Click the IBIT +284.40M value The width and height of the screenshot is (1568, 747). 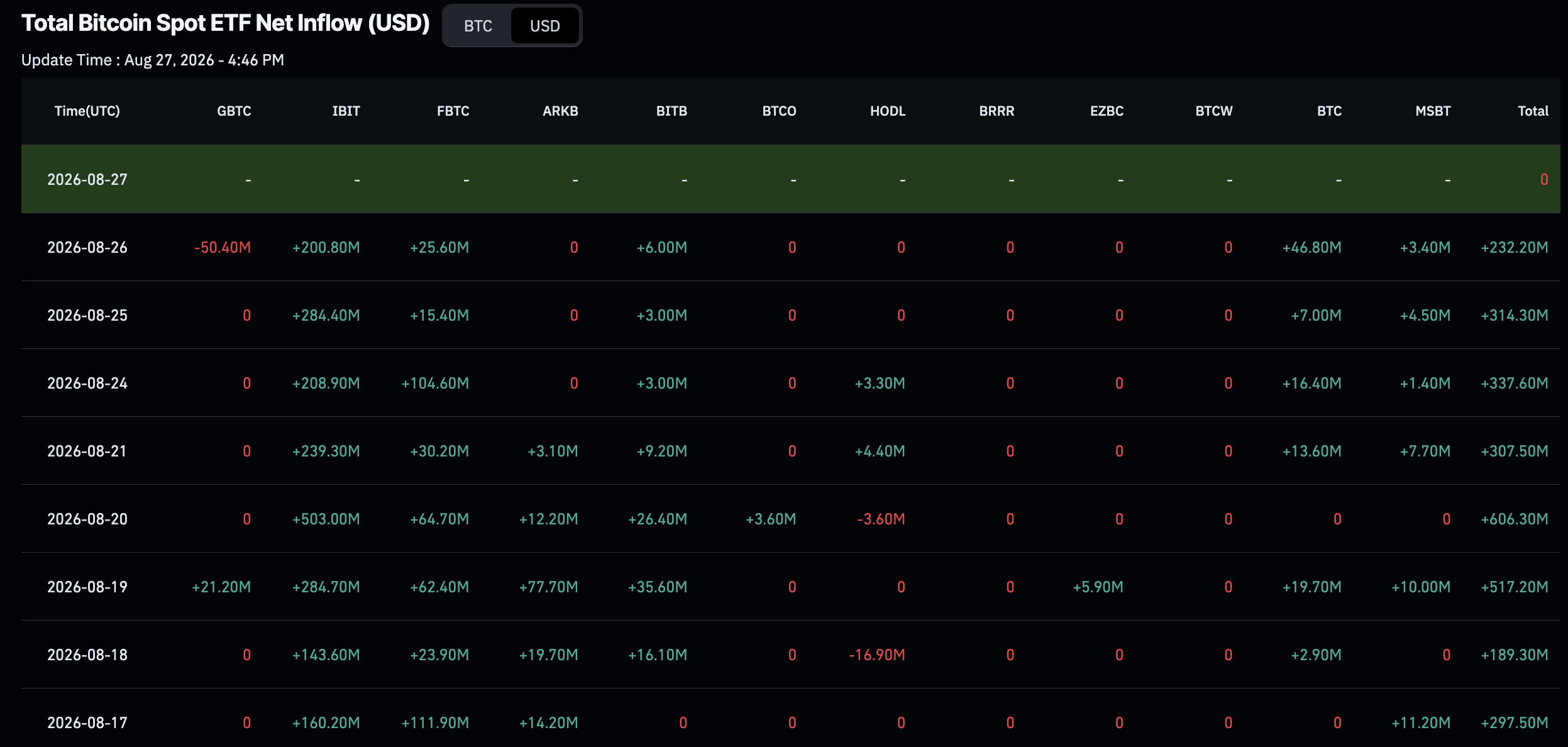tap(326, 316)
